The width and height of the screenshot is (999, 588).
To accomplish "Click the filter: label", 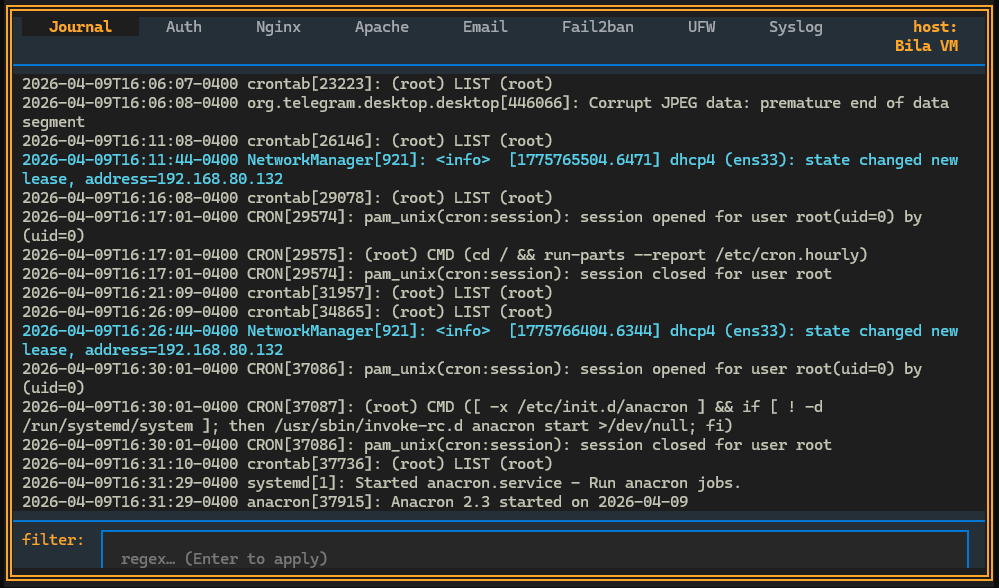I will click(53, 539).
